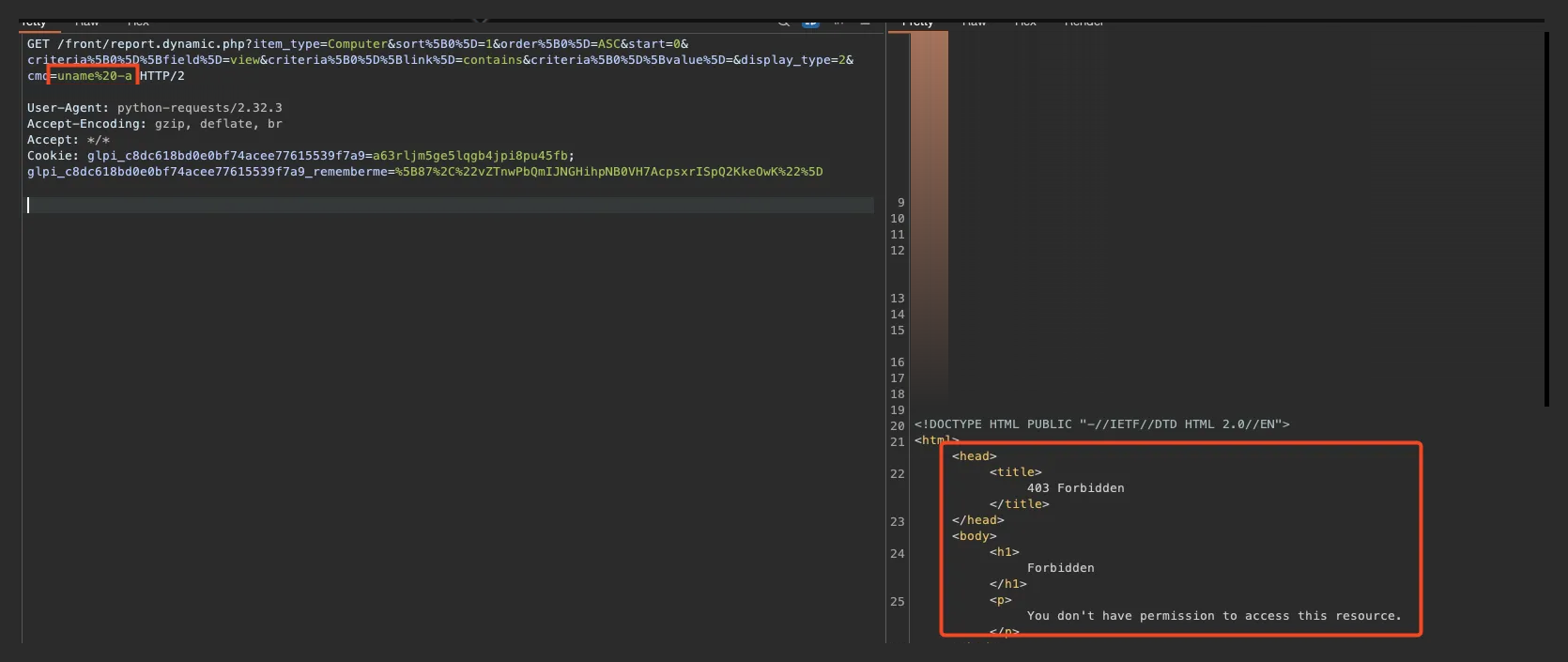Click the permission denied paragraph text
The image size is (1568, 662).
1213,616
